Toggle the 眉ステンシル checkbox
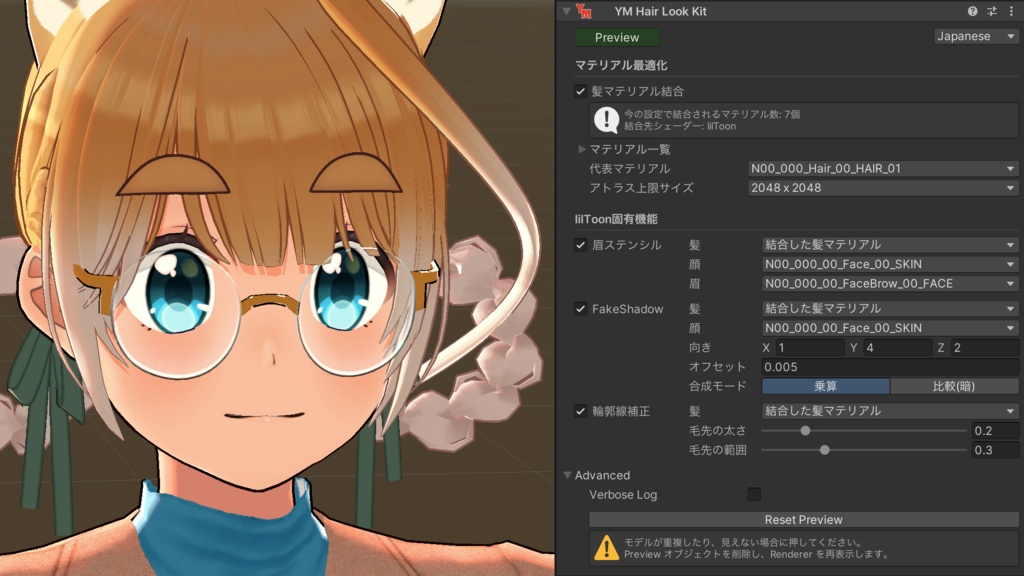This screenshot has width=1024, height=576. tap(581, 245)
